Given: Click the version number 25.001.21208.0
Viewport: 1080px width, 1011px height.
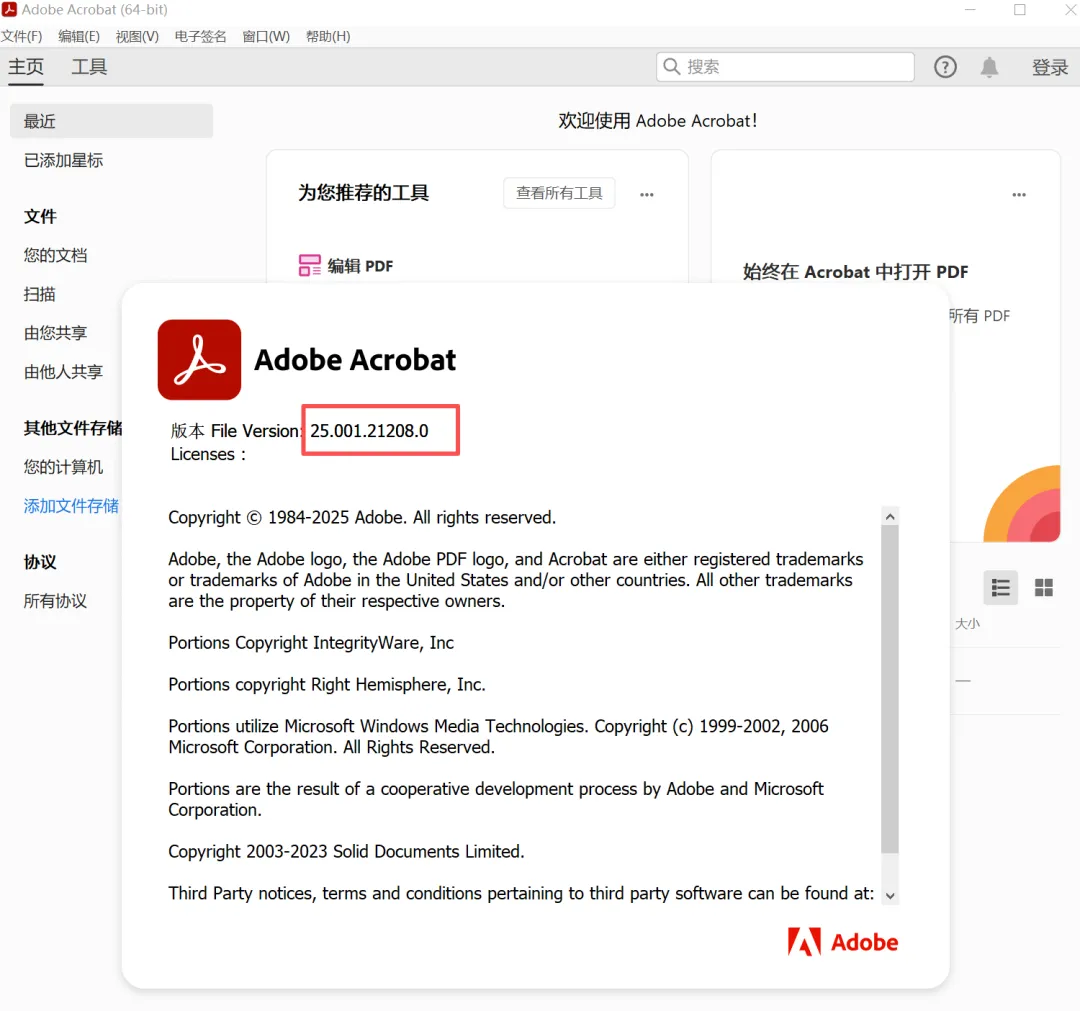Looking at the screenshot, I should point(369,431).
